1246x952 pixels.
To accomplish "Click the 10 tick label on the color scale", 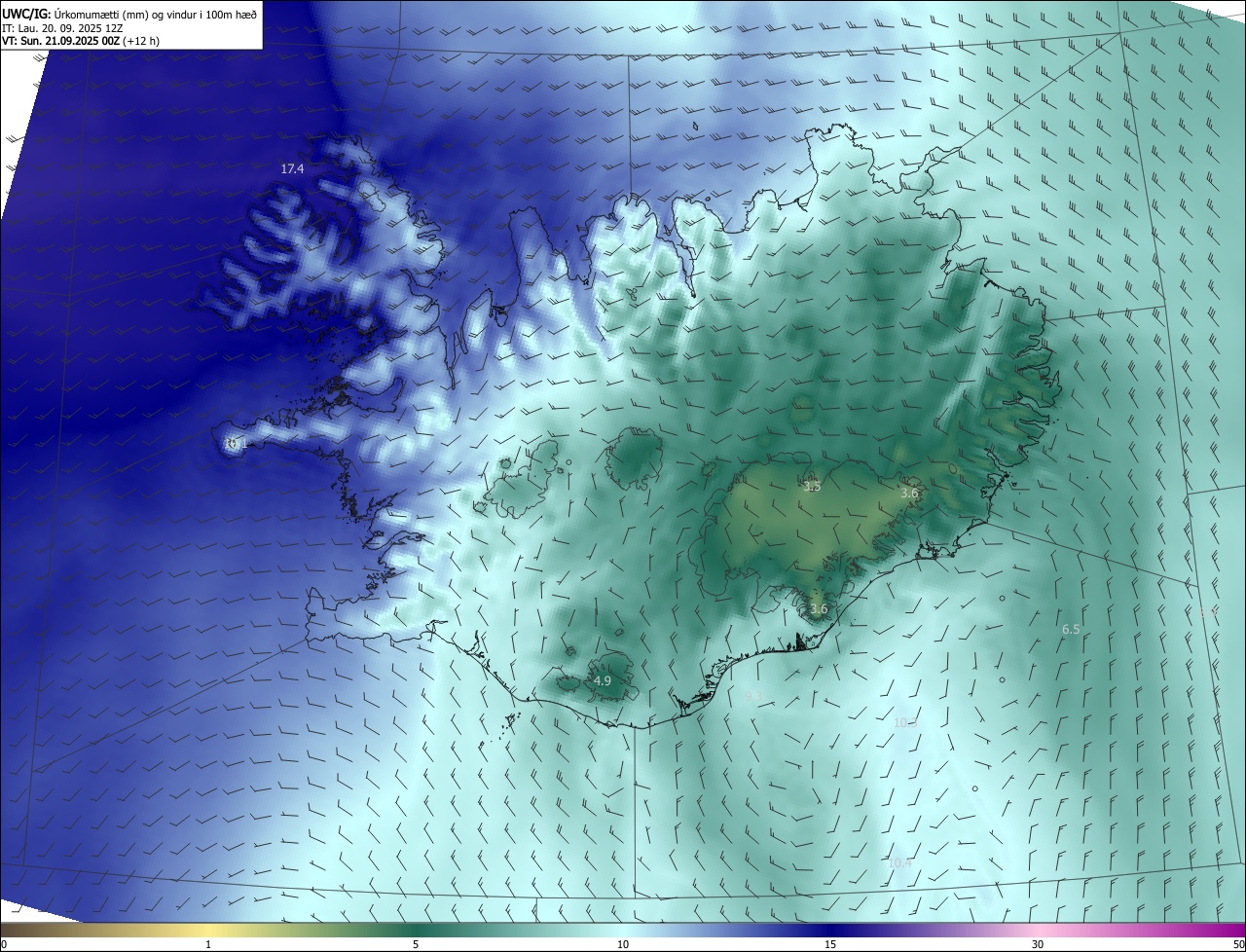I will pyautogui.click(x=623, y=945).
